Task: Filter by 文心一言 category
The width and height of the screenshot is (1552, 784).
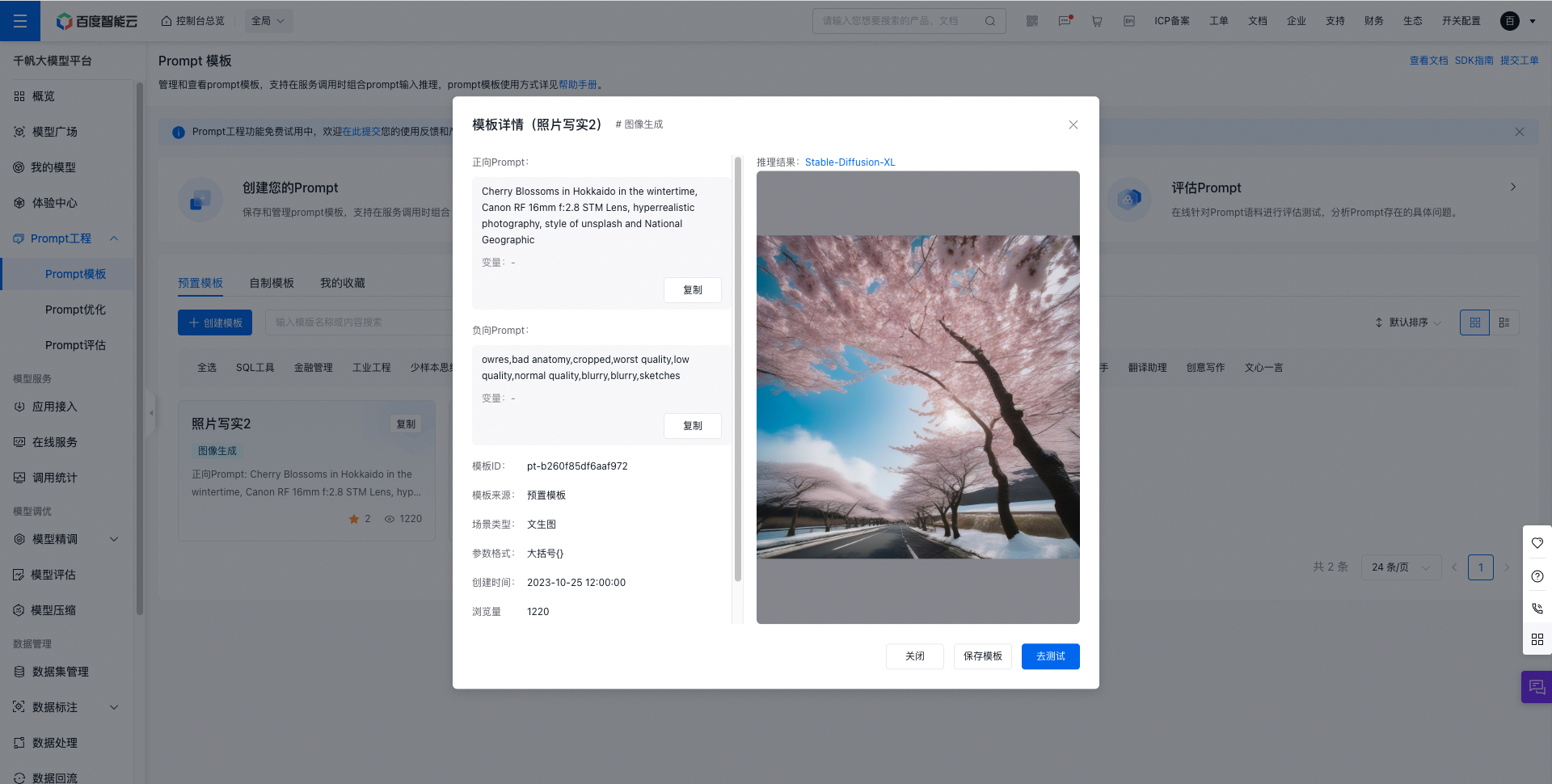Action: click(x=1264, y=368)
